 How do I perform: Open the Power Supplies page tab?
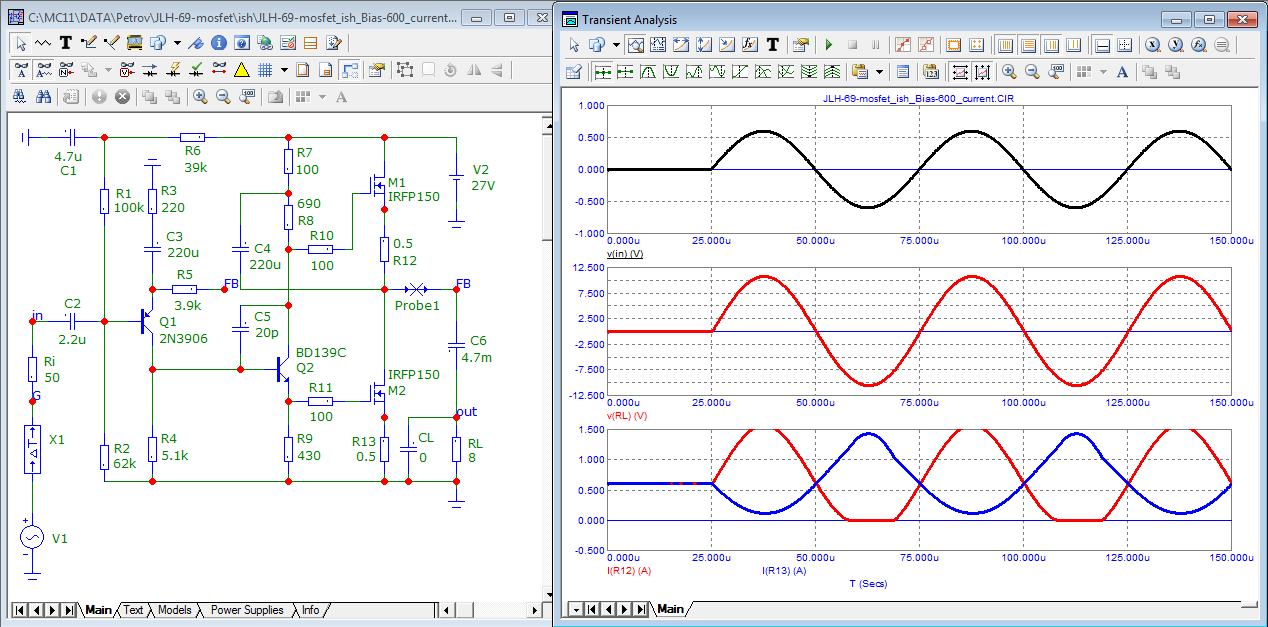tap(247, 610)
